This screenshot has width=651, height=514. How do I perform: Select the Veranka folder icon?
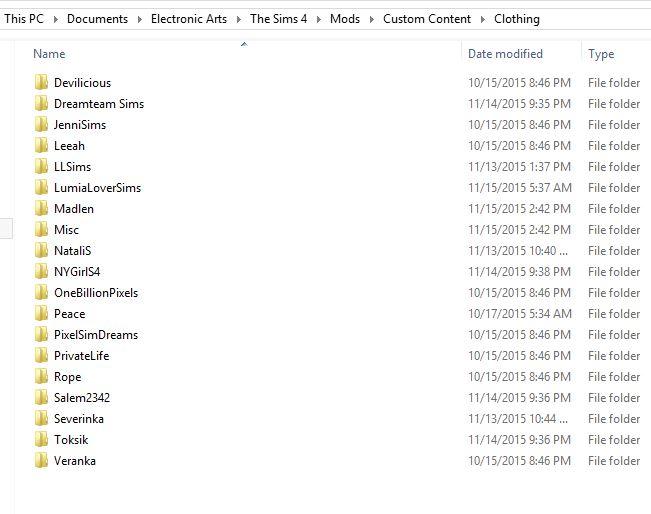[41, 461]
